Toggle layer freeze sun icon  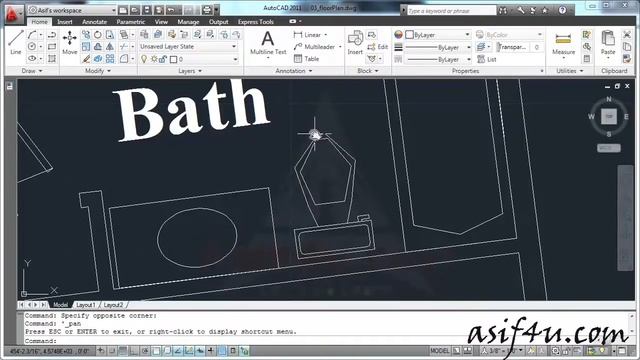154,59
